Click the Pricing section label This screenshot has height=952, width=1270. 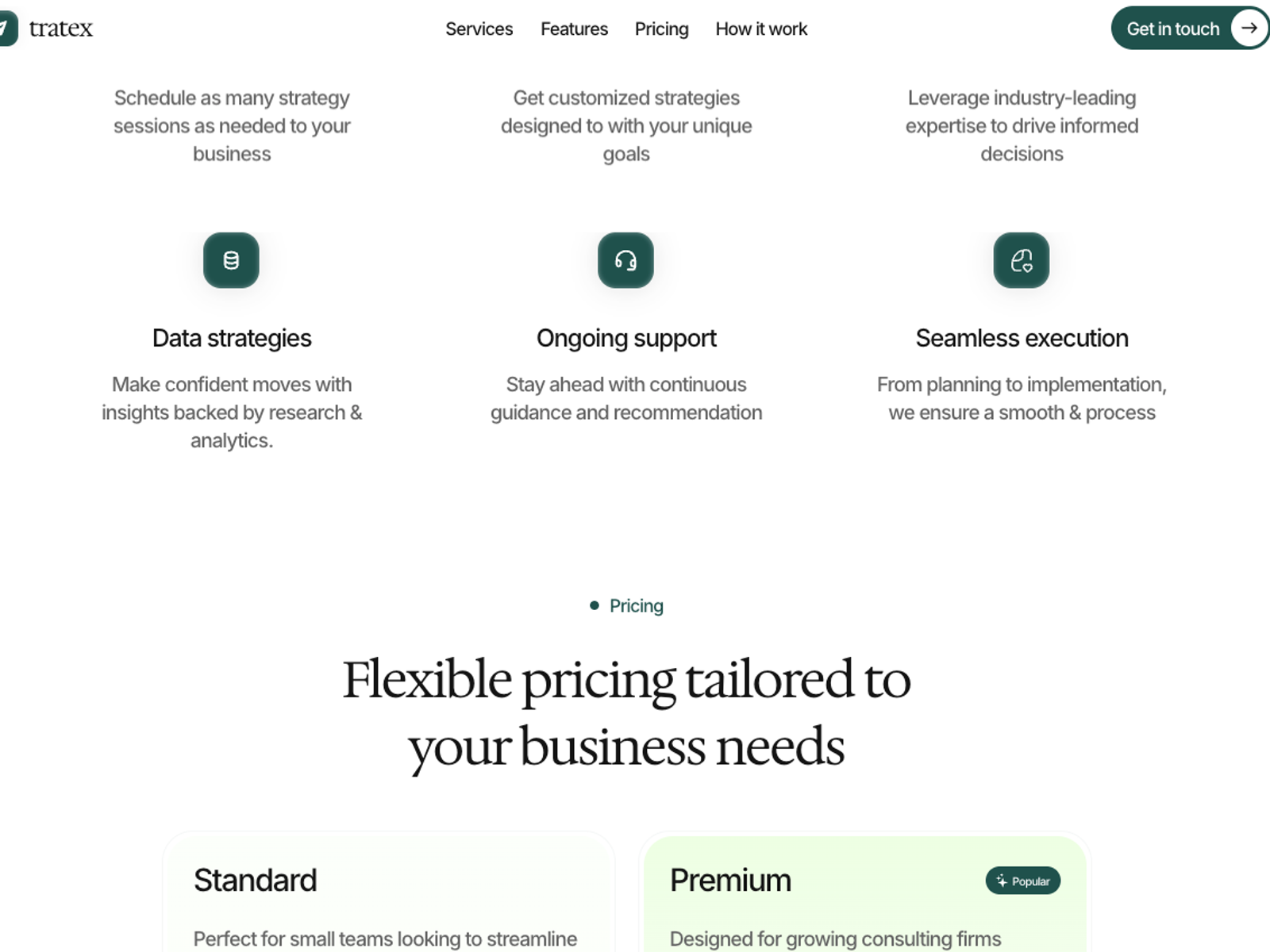click(635, 605)
